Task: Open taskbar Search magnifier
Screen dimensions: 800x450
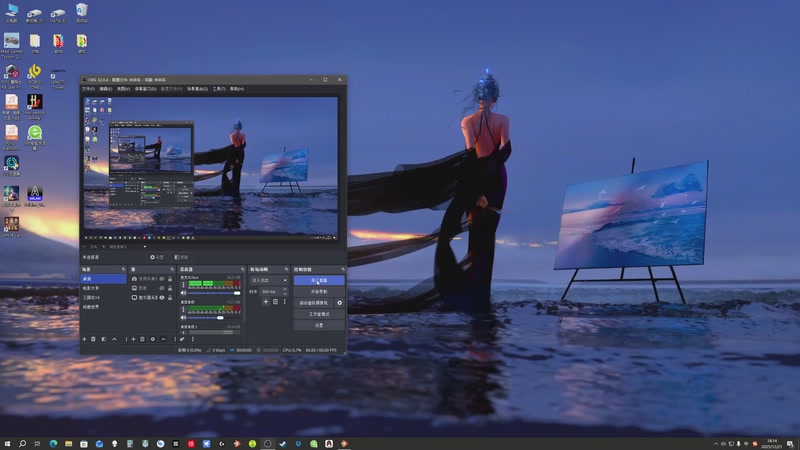Action: tap(22, 443)
